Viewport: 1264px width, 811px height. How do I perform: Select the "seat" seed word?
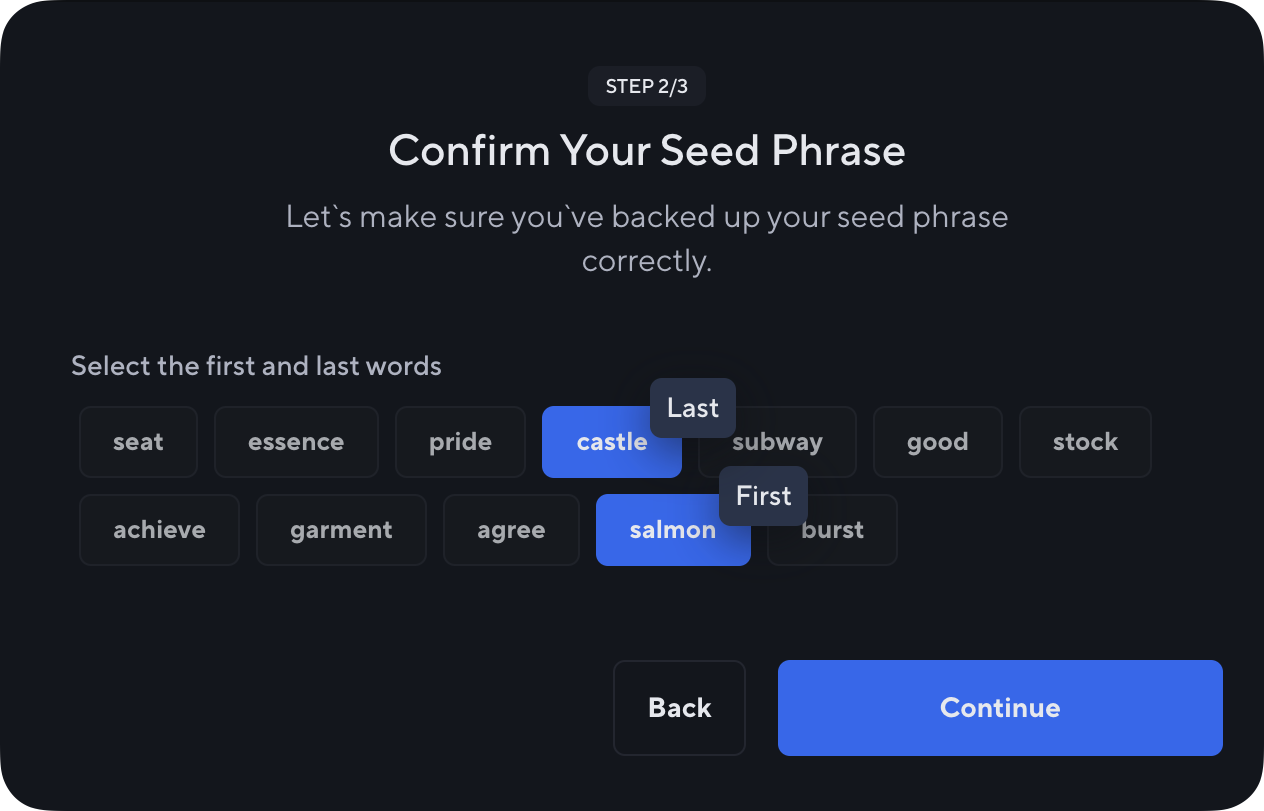point(138,442)
